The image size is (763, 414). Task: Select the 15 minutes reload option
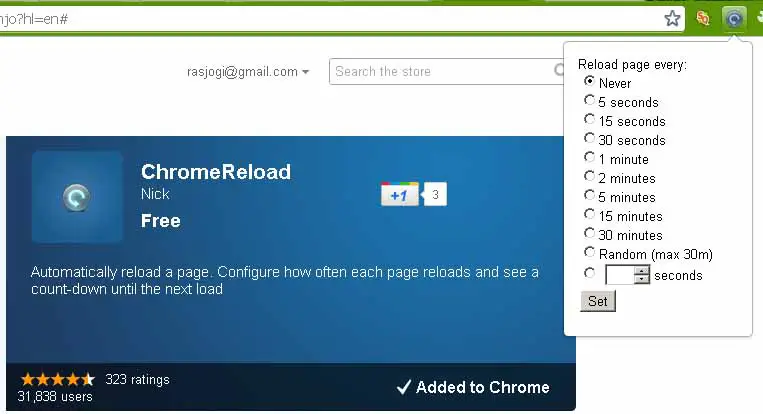pos(589,214)
